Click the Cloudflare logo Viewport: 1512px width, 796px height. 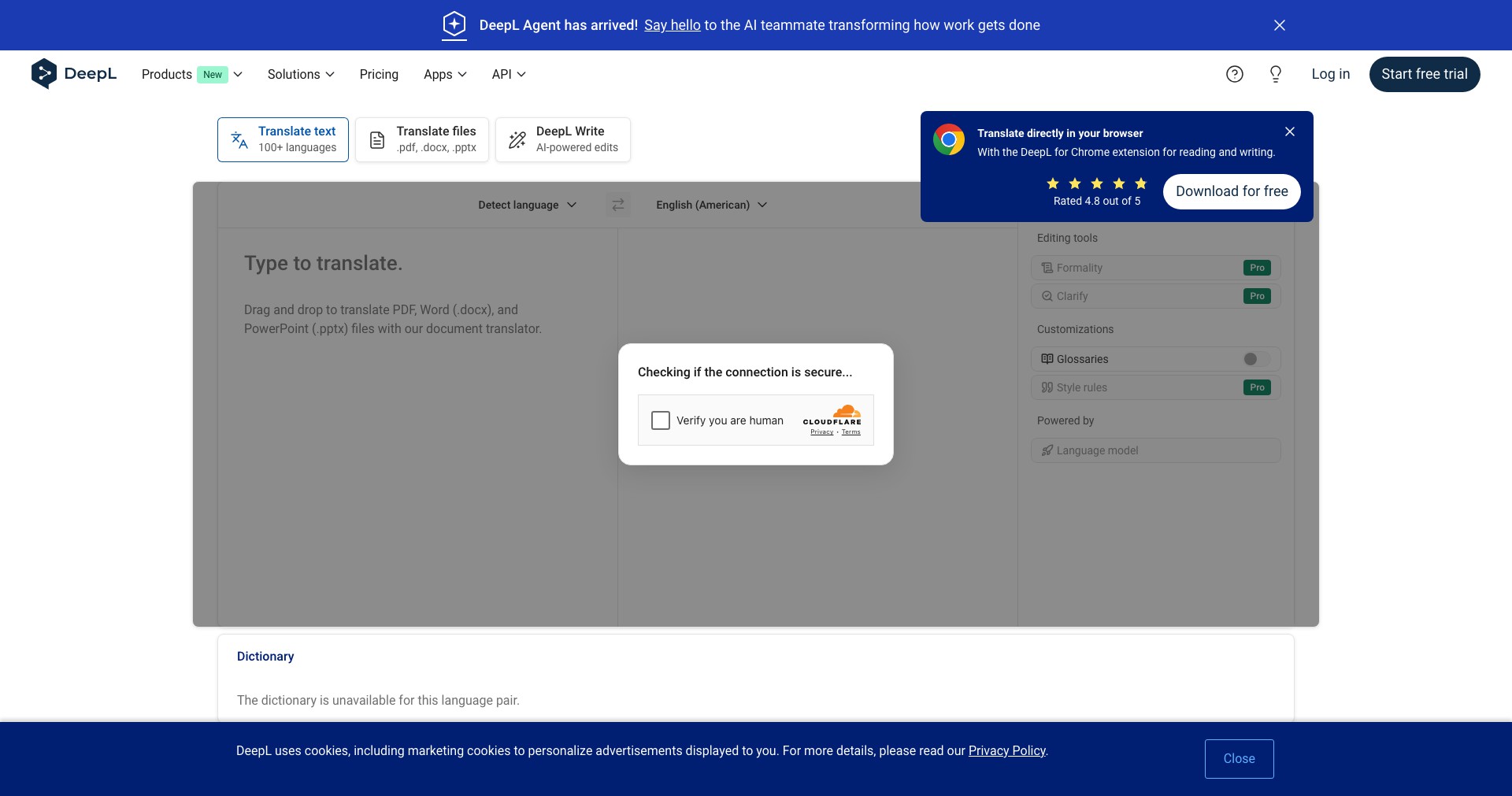point(832,415)
